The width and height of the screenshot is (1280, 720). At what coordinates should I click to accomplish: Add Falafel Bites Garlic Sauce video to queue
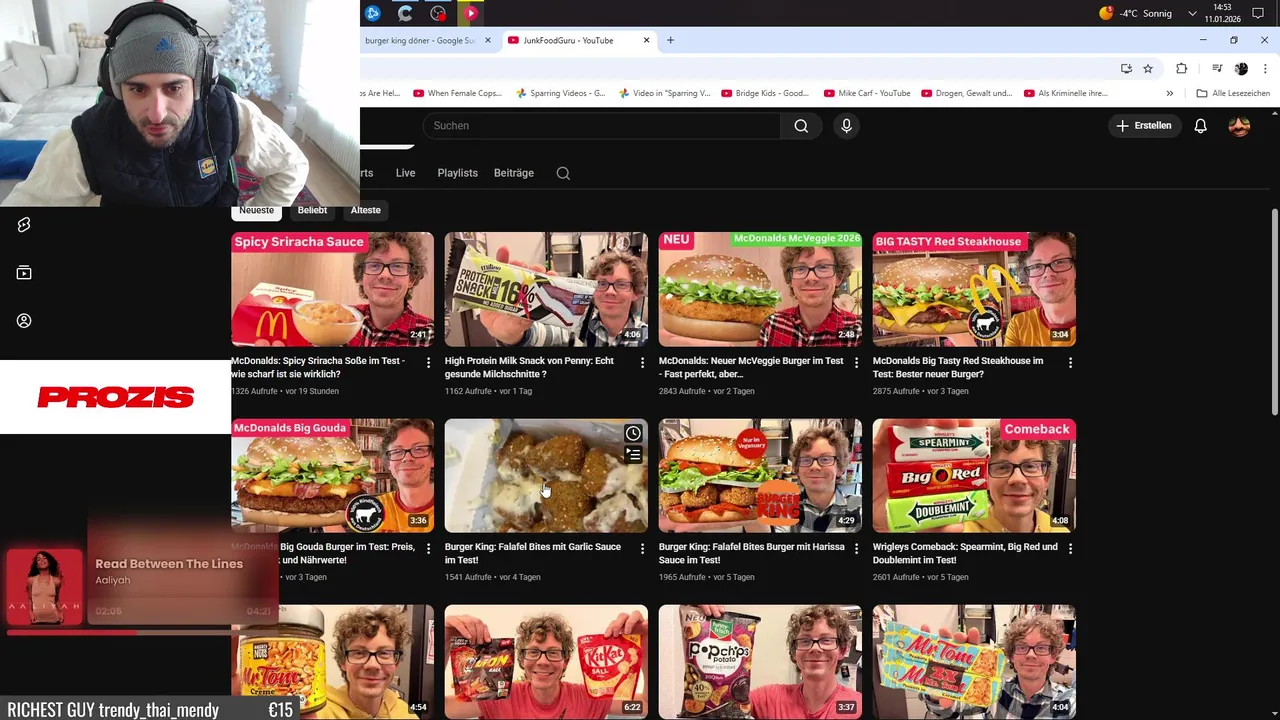coord(633,455)
